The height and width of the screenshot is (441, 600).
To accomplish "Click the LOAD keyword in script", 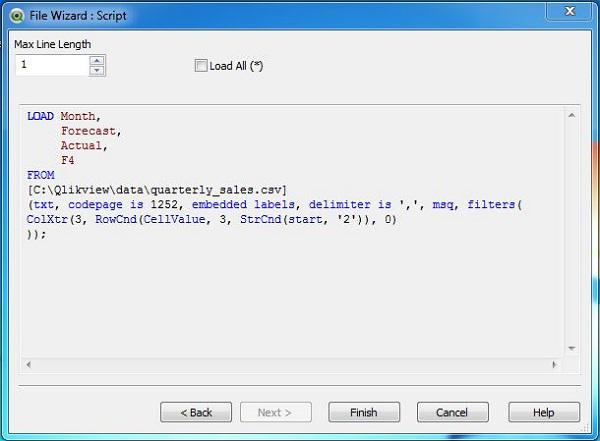I will [40, 116].
